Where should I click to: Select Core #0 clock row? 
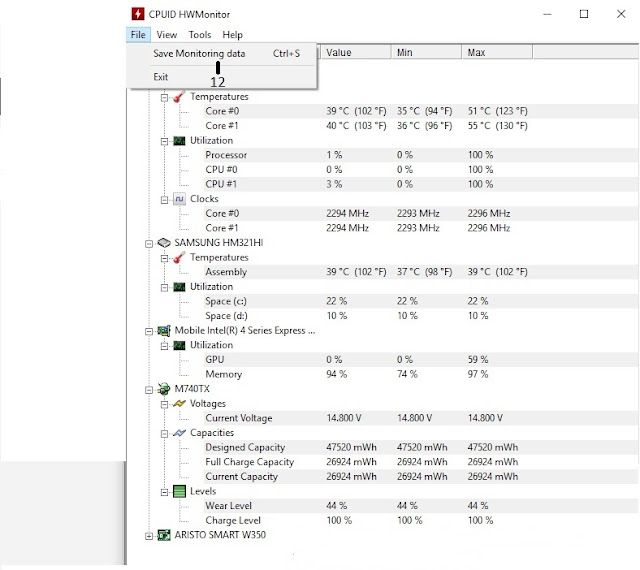point(420,213)
